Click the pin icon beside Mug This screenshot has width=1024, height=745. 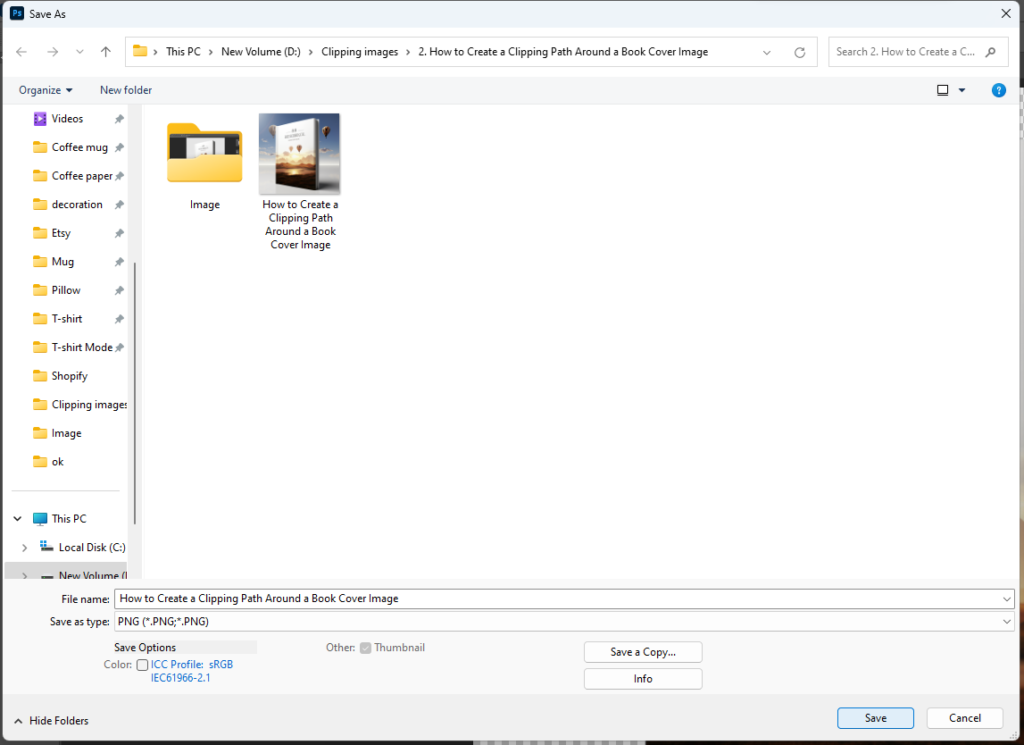point(119,262)
